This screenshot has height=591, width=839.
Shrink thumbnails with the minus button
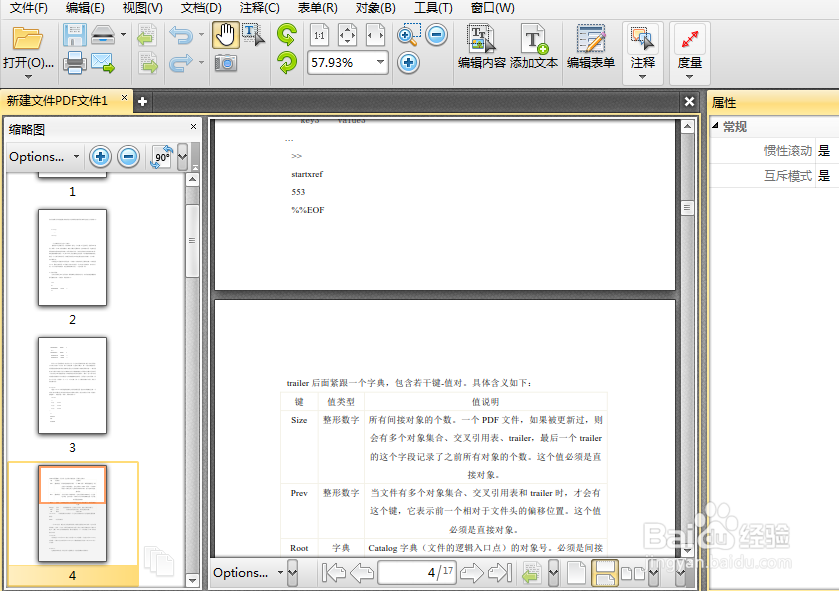click(128, 157)
